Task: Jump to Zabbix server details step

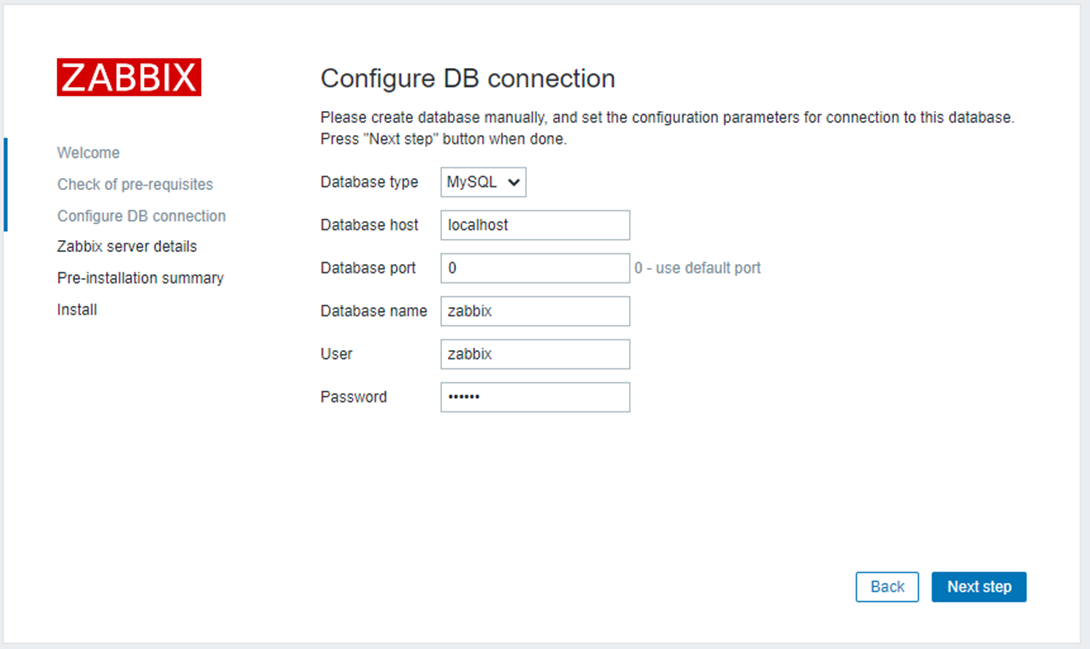Action: click(127, 246)
